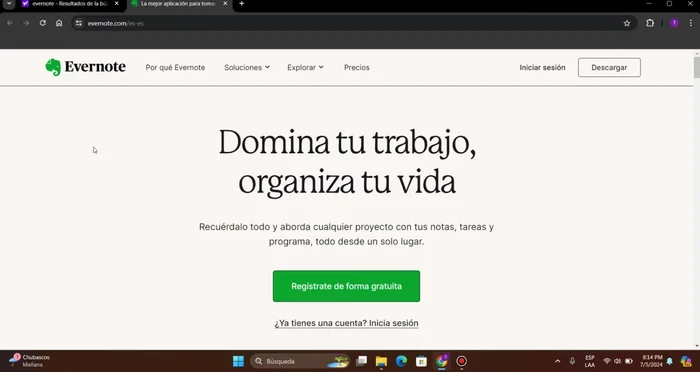Open the volume speaker icon
The image size is (700, 372).
[x=617, y=361]
